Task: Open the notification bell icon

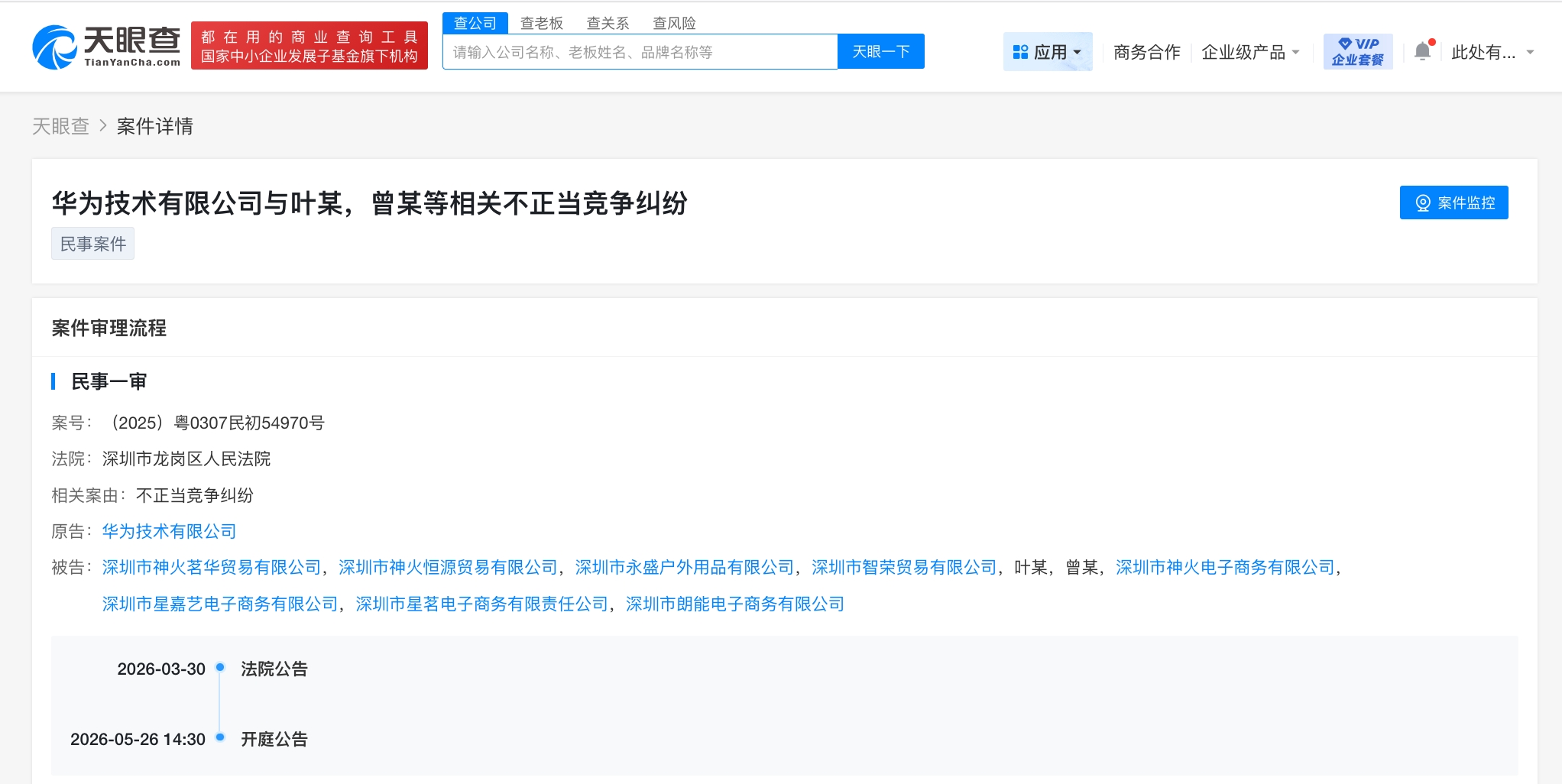Action: coord(1422,51)
